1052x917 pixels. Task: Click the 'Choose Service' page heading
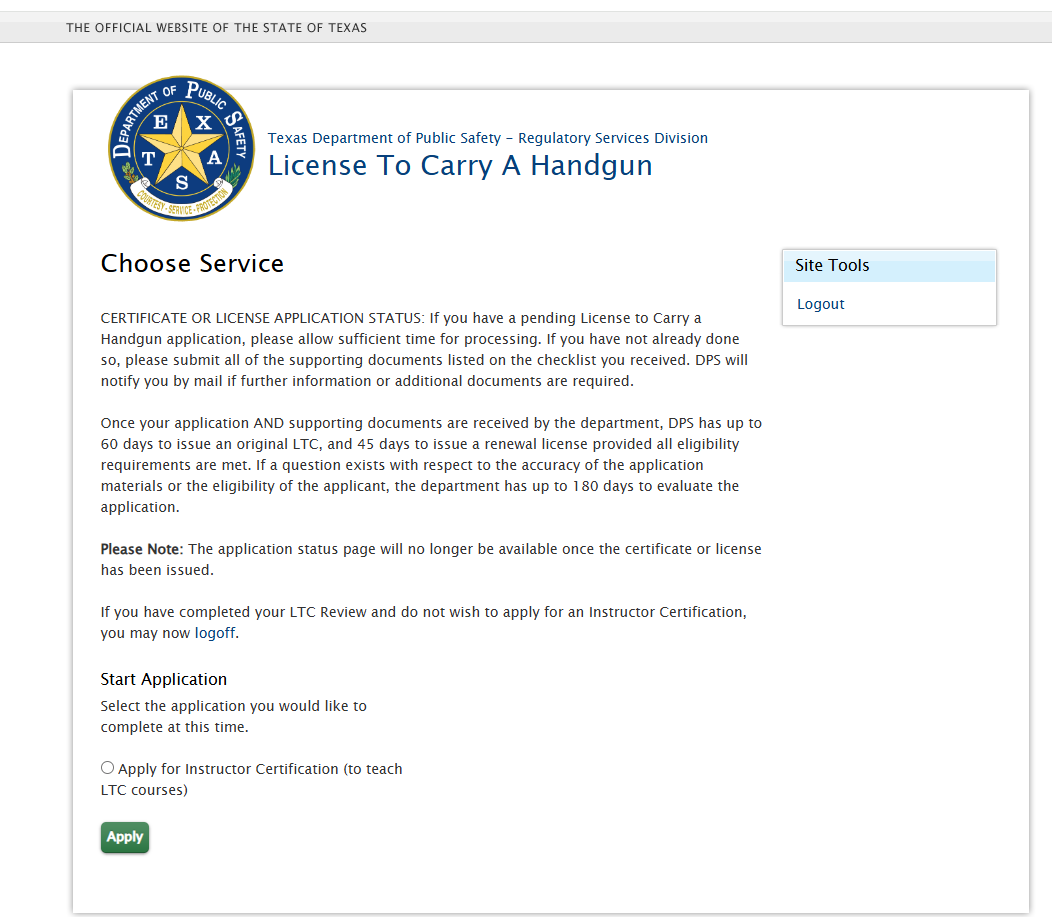[192, 264]
